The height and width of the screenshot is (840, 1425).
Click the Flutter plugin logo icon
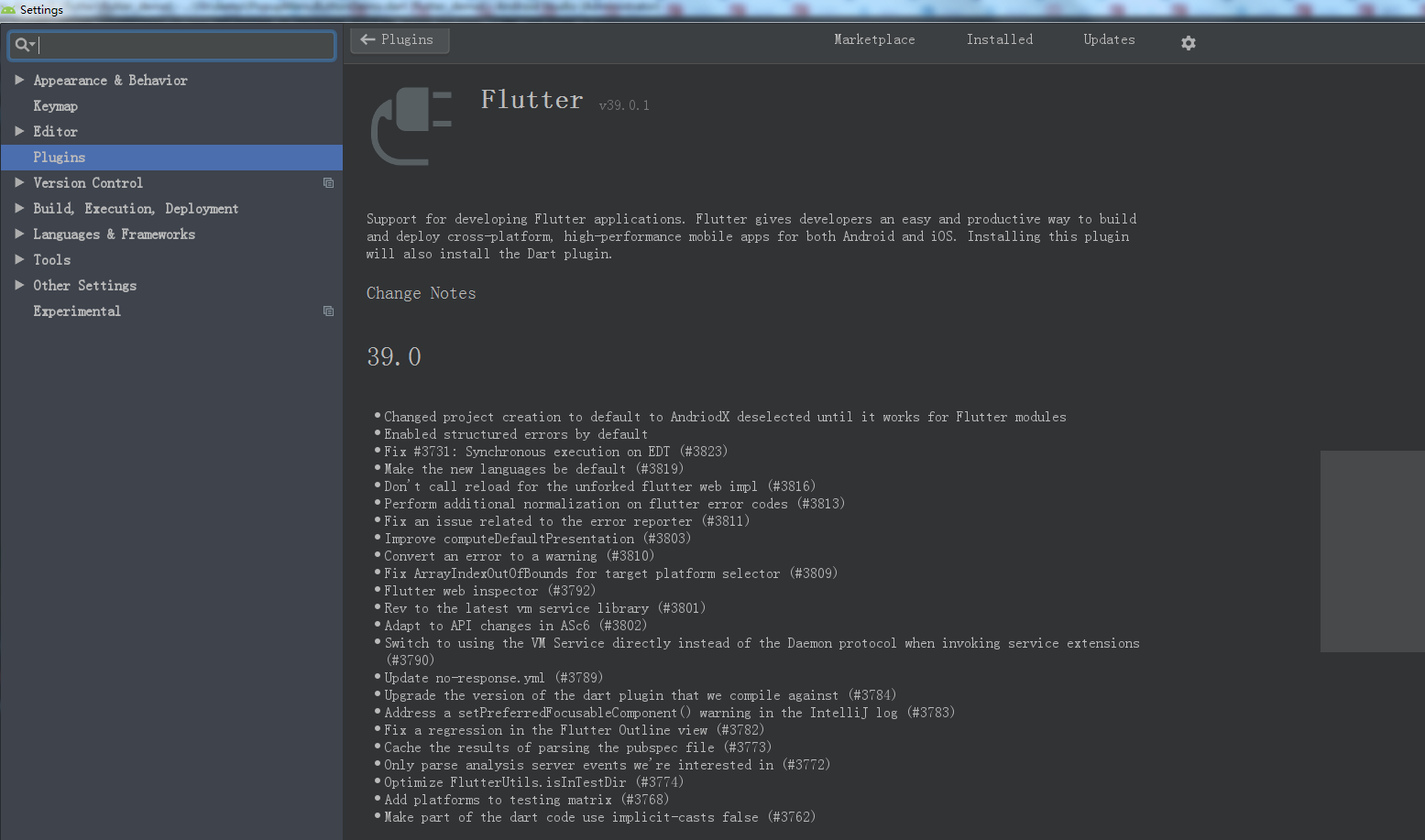pos(411,126)
